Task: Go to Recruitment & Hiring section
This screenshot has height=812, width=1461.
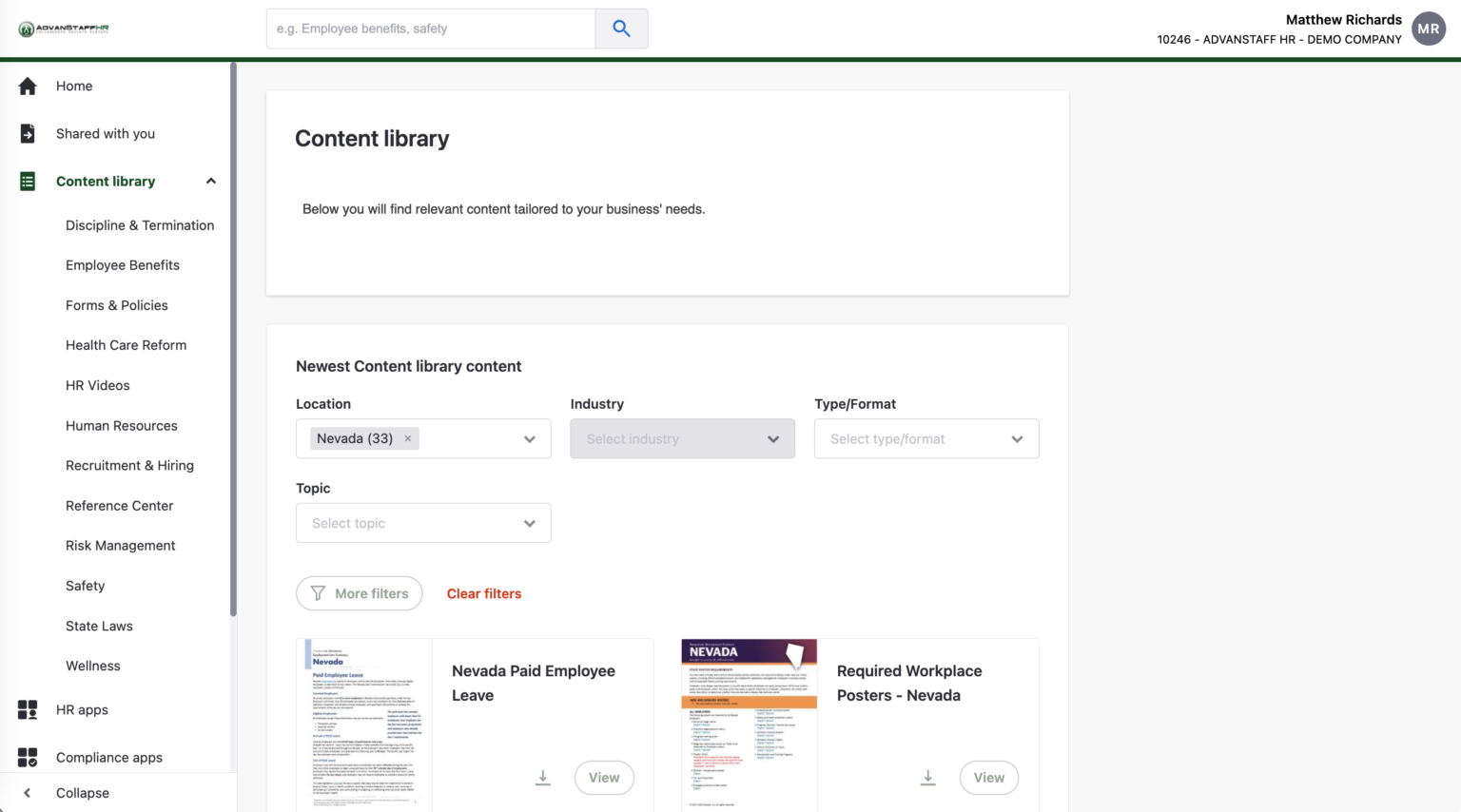Action: [129, 465]
